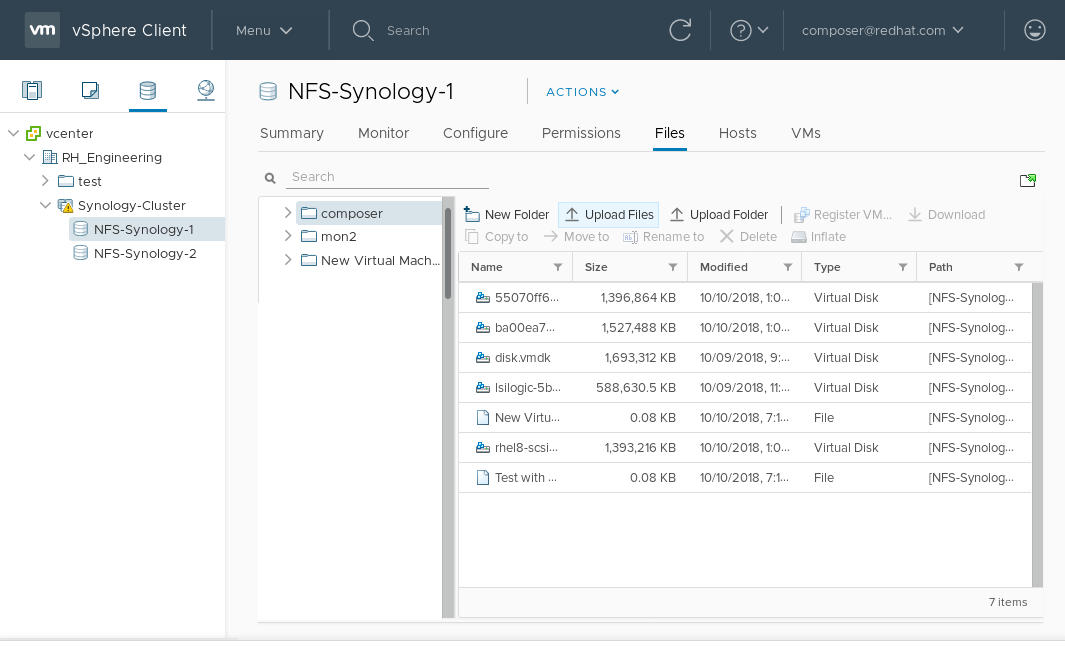Open the VMs and Templates inventory icon
The width and height of the screenshot is (1065, 646).
tap(90, 91)
